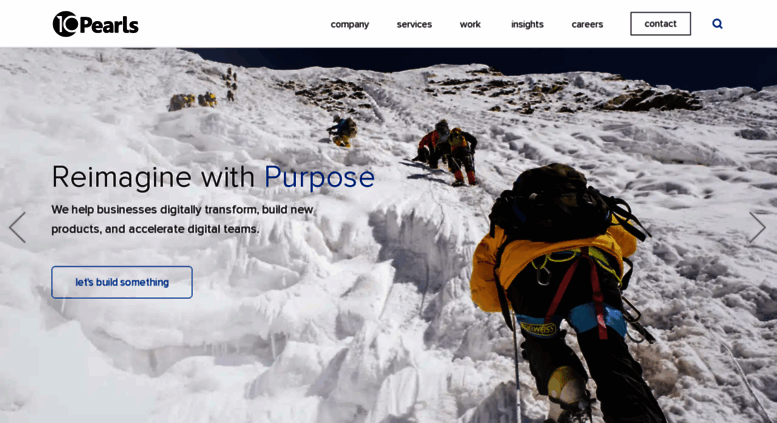Go to previous slide with left arrow
Image resolution: width=777 pixels, height=423 pixels.
(x=17, y=227)
